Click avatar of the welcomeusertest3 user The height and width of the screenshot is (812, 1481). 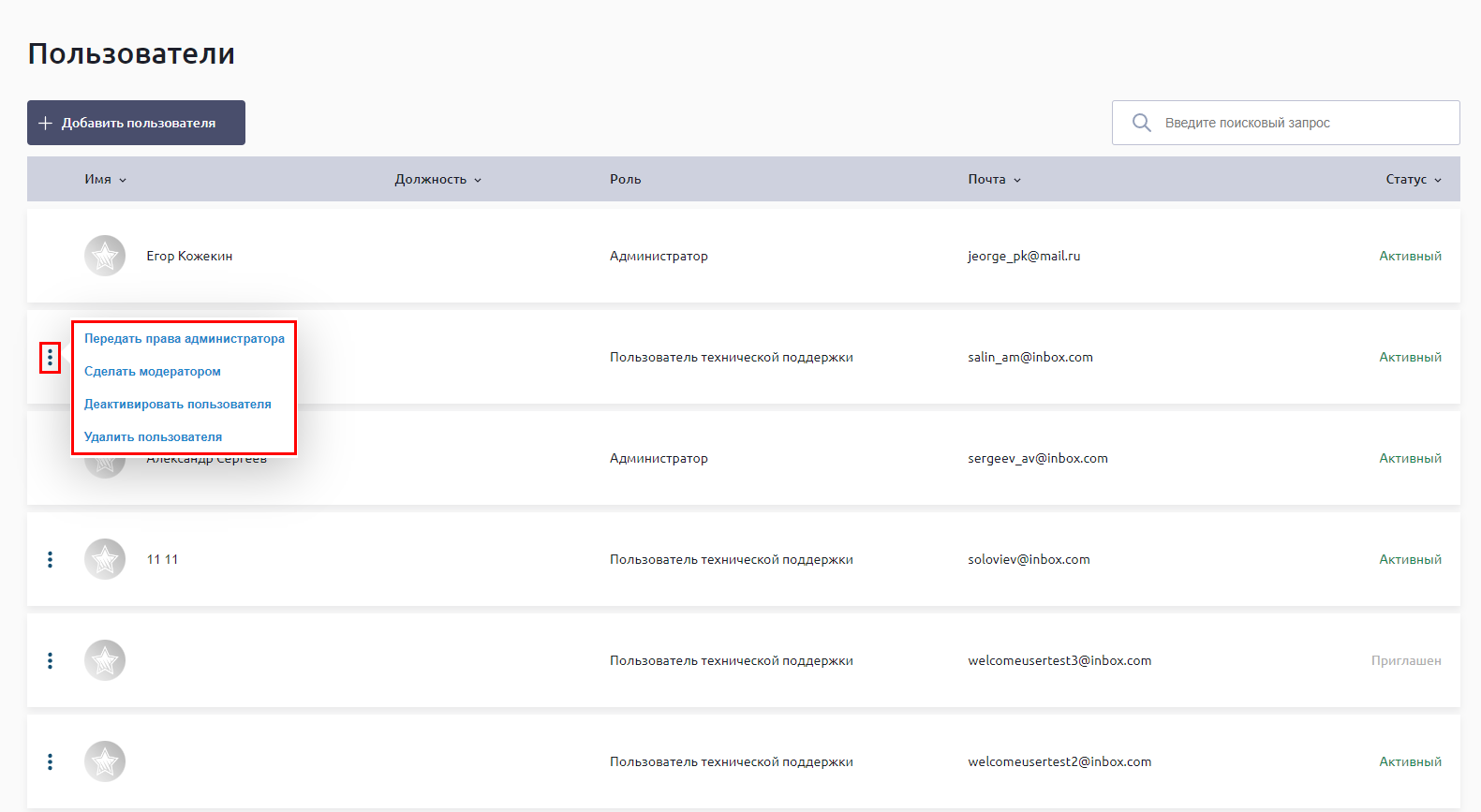coord(105,660)
